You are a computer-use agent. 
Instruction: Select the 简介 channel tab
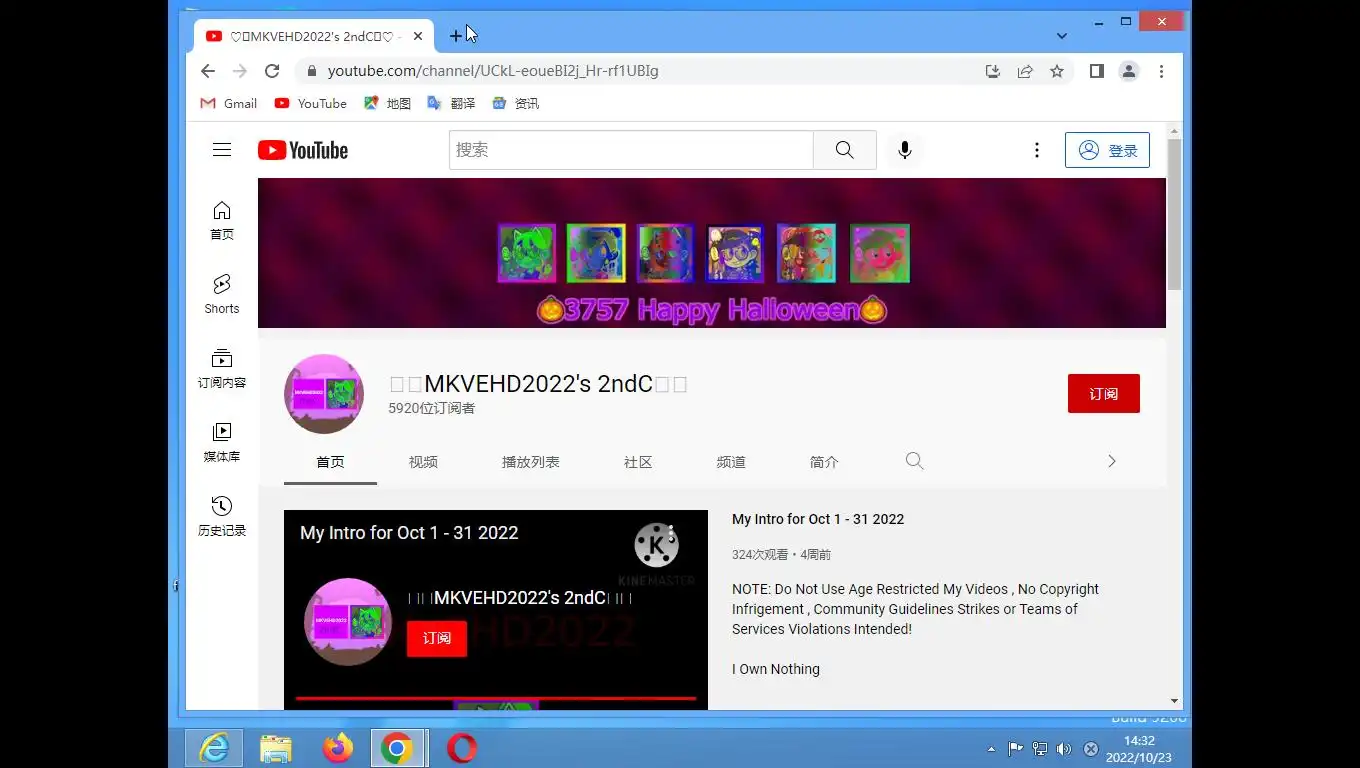click(x=824, y=462)
